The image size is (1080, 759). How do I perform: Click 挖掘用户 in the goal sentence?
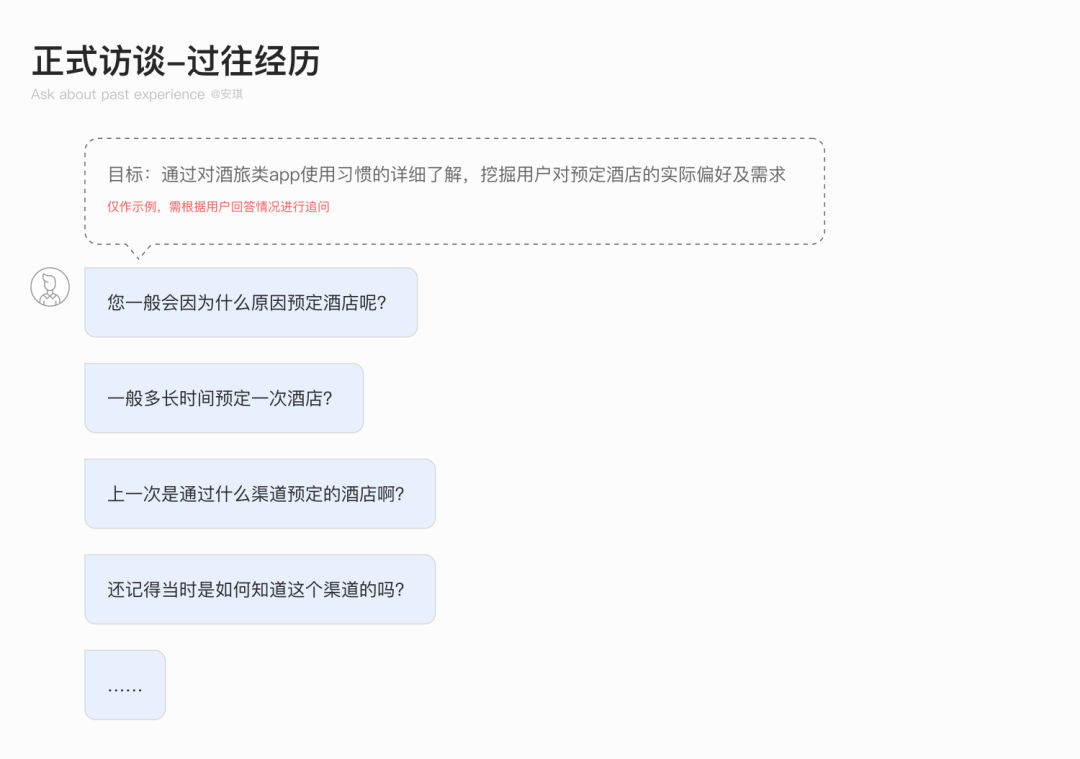[x=516, y=174]
